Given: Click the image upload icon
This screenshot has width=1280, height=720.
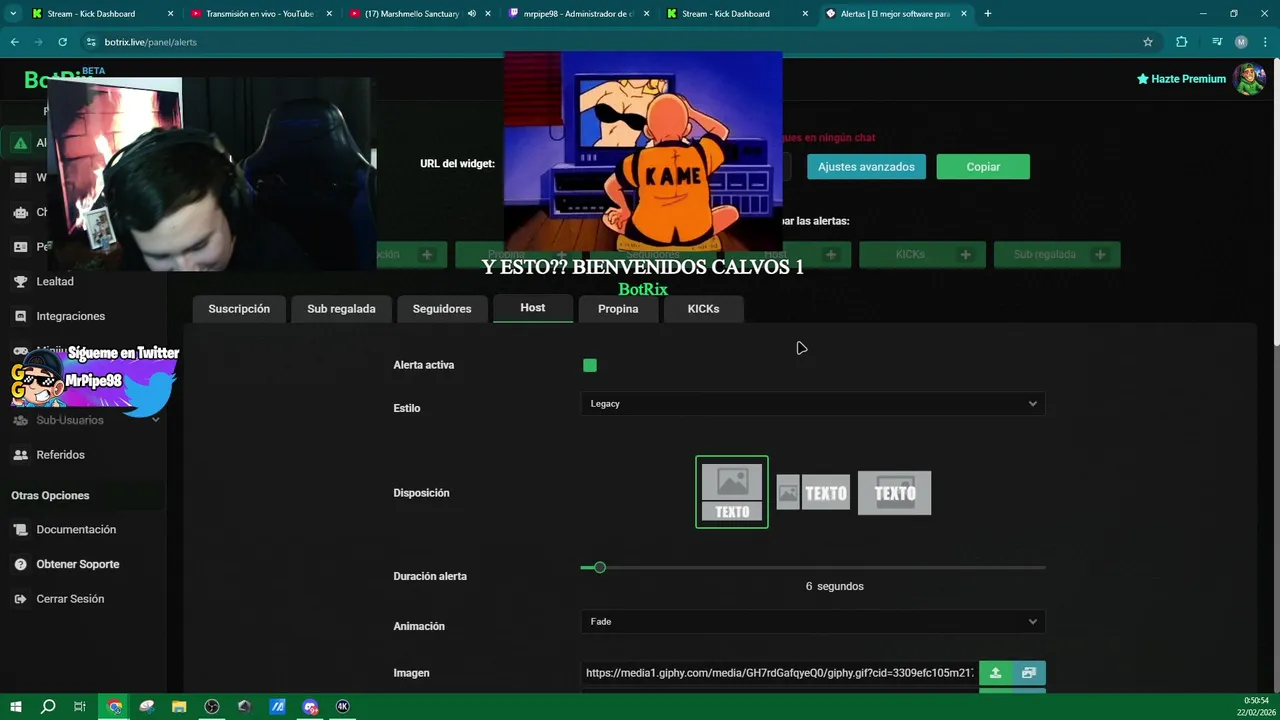Looking at the screenshot, I should coord(995,673).
